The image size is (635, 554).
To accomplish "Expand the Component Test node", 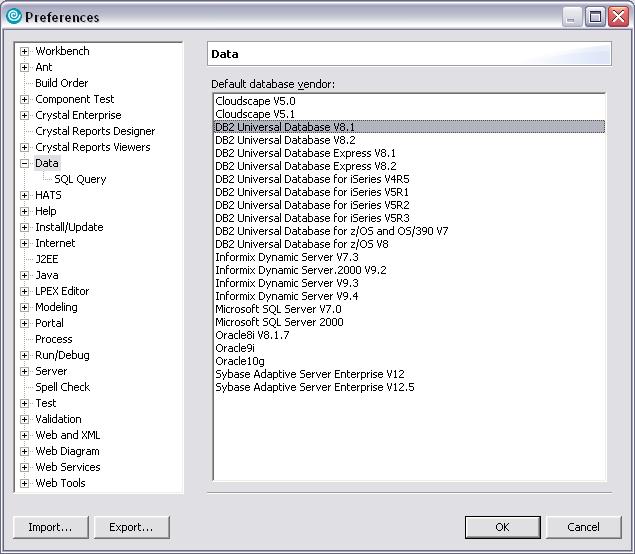I will 24,99.
